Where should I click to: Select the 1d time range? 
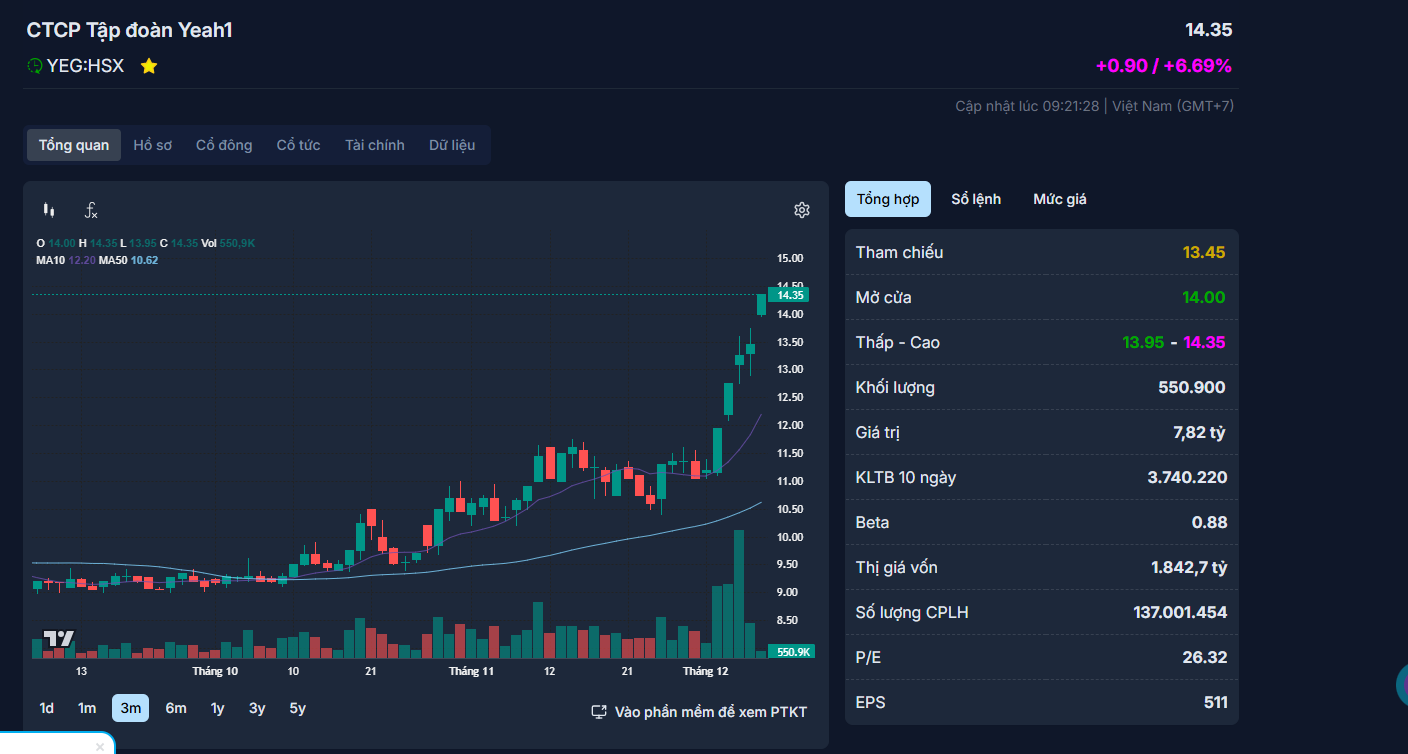point(47,708)
